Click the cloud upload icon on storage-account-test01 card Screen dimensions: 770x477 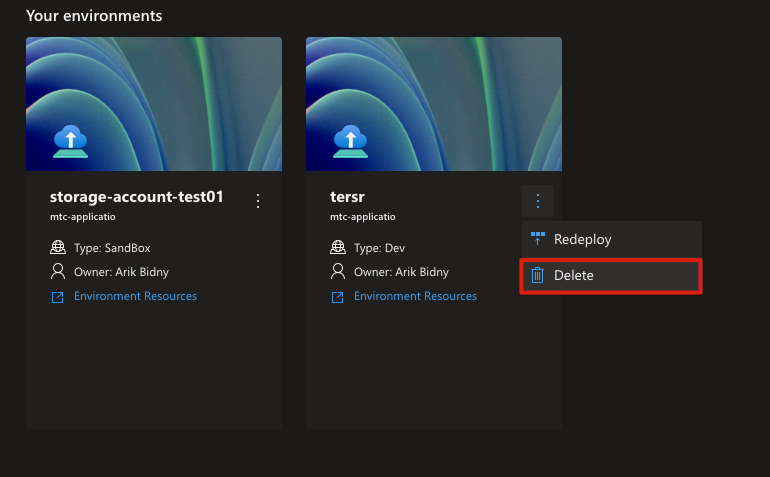70,141
